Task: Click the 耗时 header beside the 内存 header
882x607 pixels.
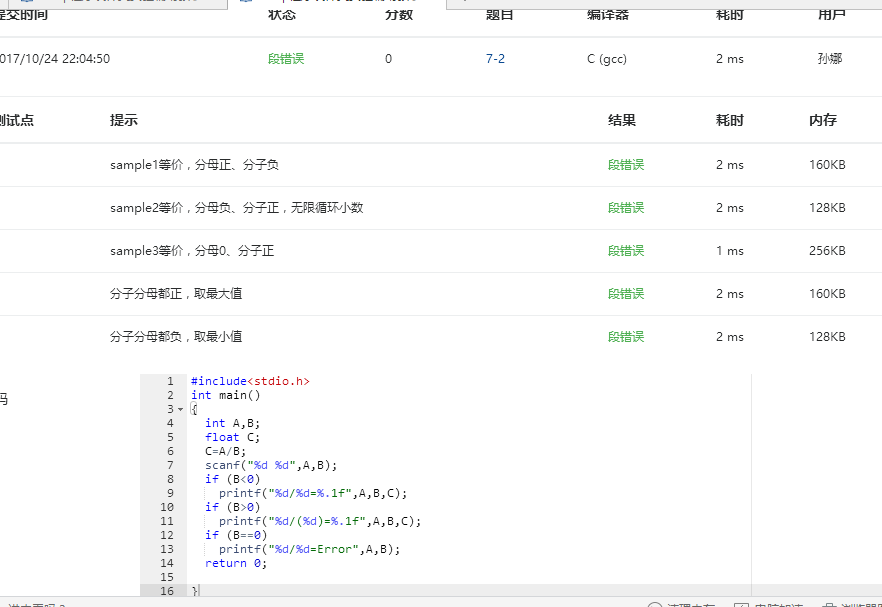Action: point(730,120)
